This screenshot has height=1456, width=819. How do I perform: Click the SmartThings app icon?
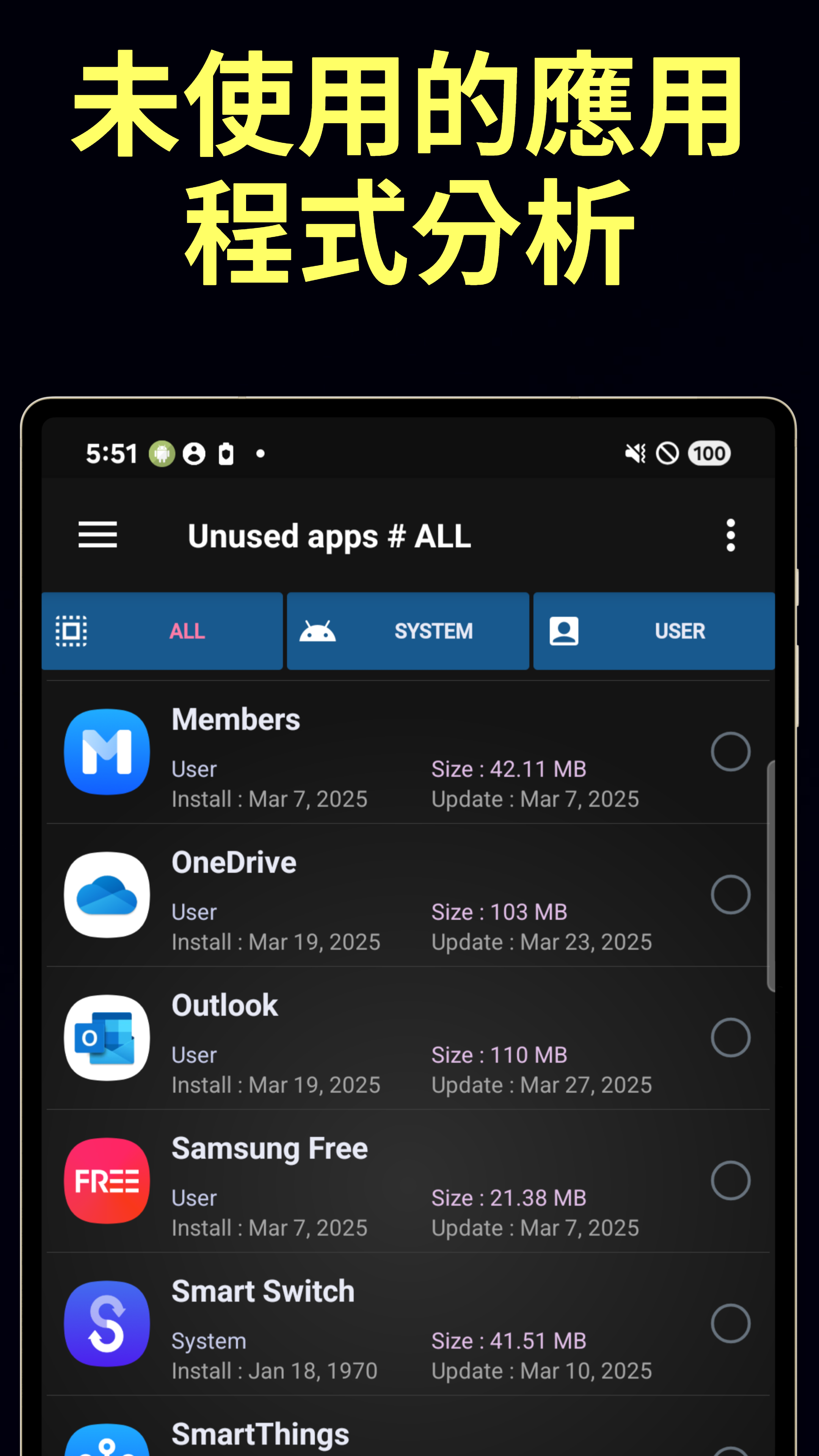click(107, 1440)
